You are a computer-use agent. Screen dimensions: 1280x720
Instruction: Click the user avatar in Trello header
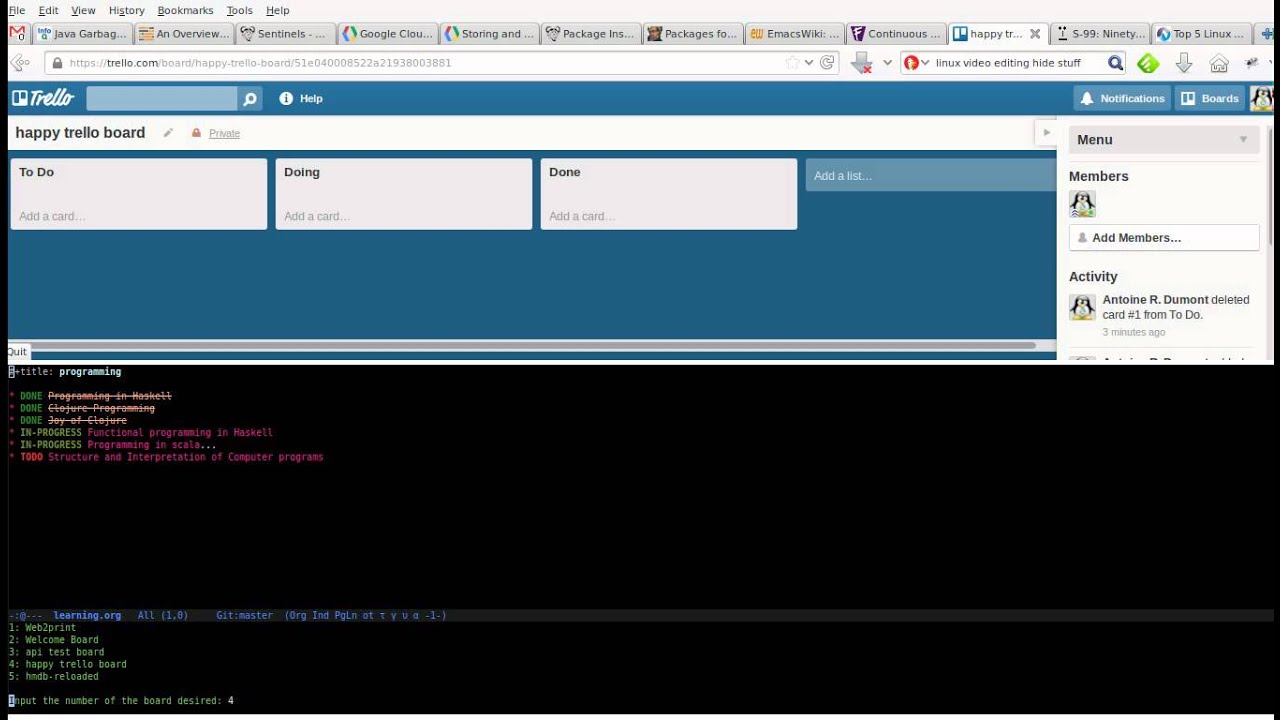pos(1262,98)
